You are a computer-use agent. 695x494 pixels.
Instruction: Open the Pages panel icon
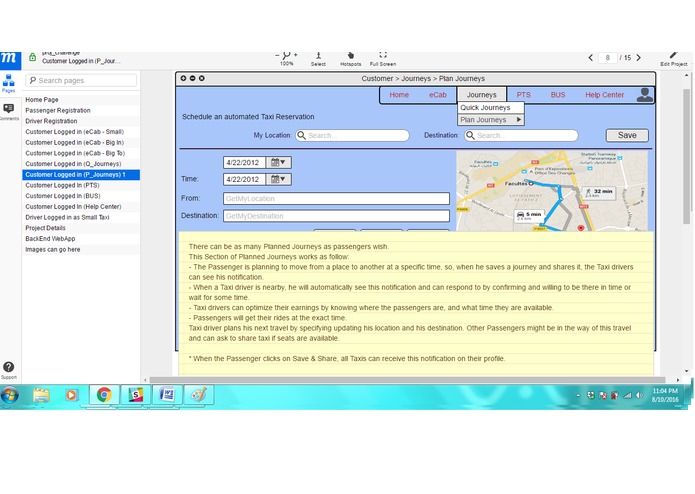pyautogui.click(x=8, y=83)
